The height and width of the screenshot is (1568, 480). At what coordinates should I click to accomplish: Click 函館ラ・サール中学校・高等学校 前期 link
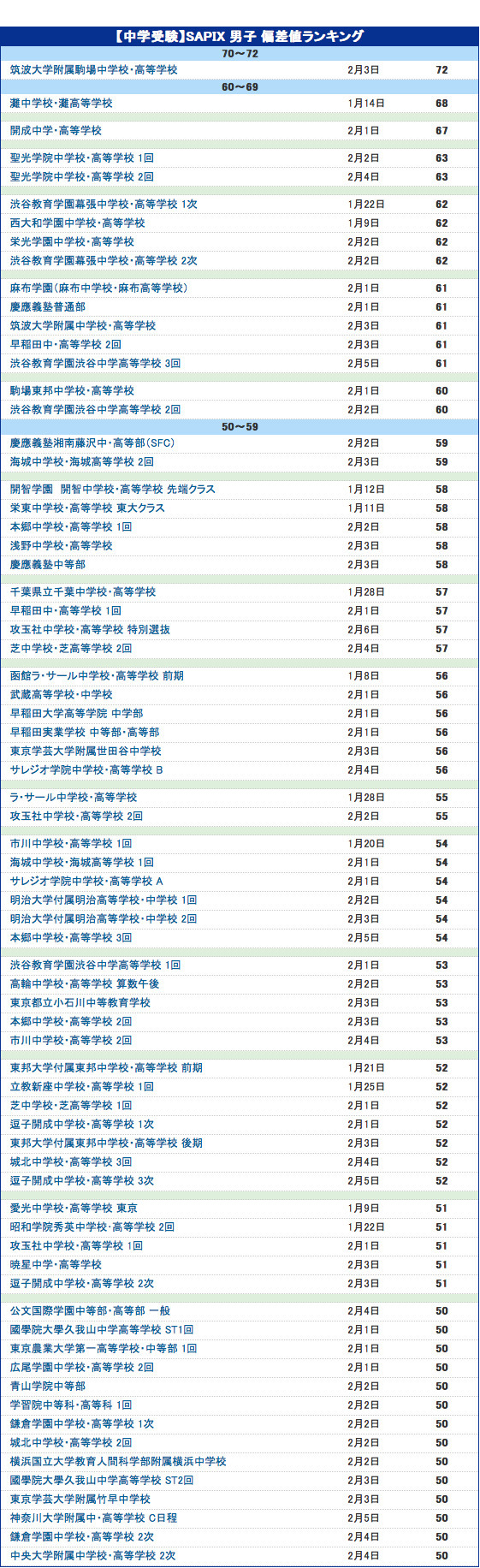tap(97, 675)
